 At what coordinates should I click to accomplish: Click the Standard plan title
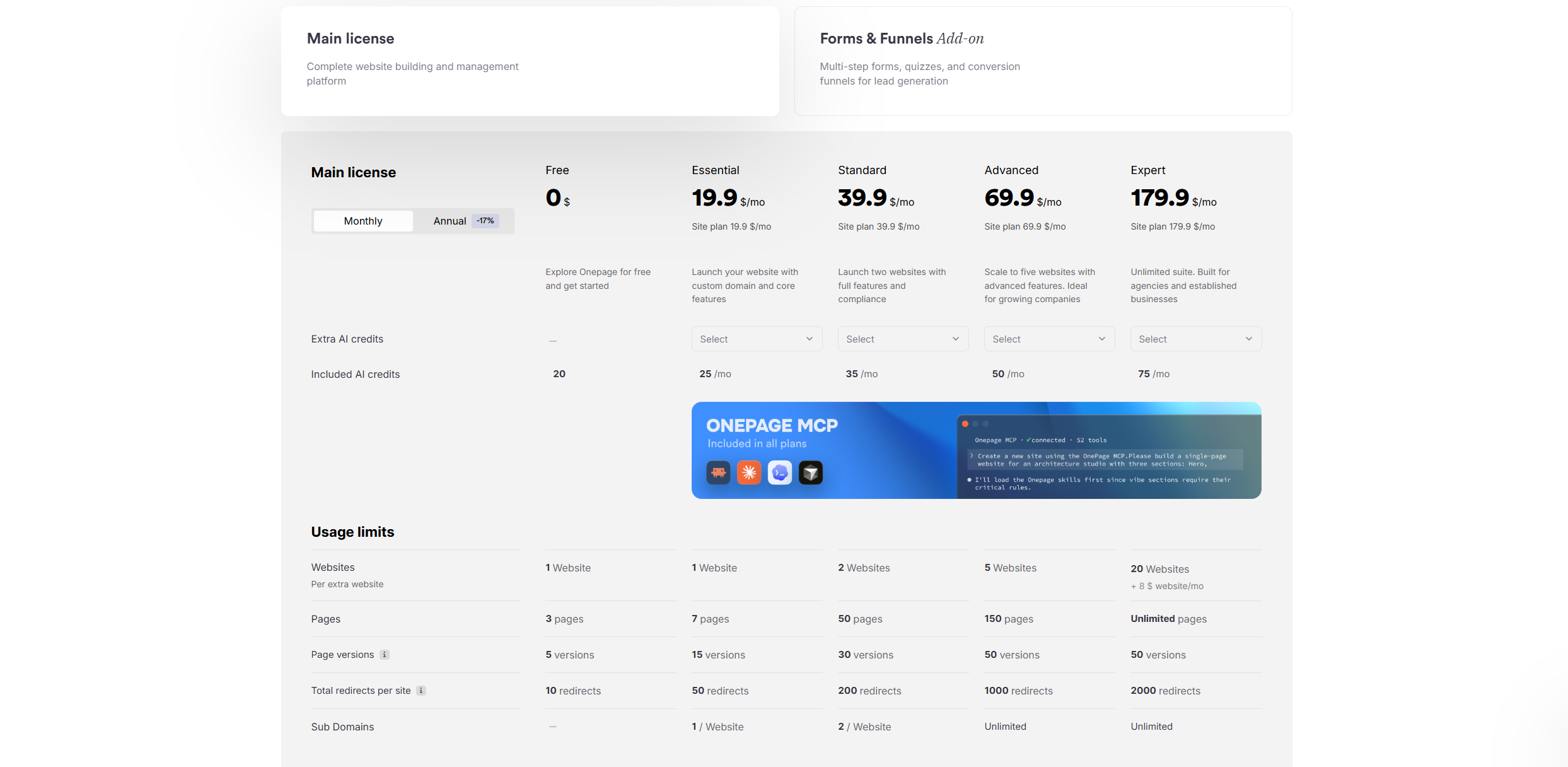click(x=862, y=170)
